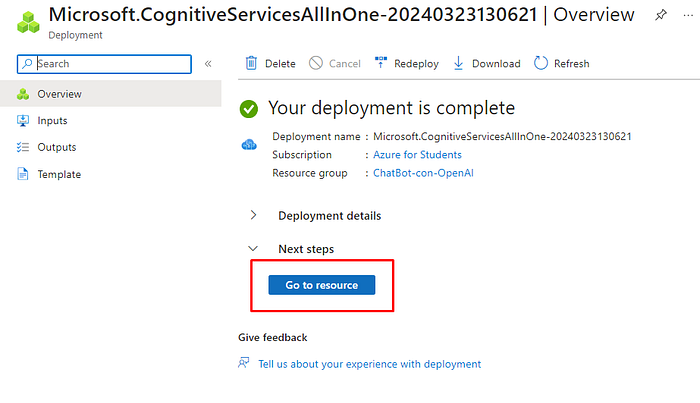Click the Download arrow icon
700x403 pixels.
point(458,63)
